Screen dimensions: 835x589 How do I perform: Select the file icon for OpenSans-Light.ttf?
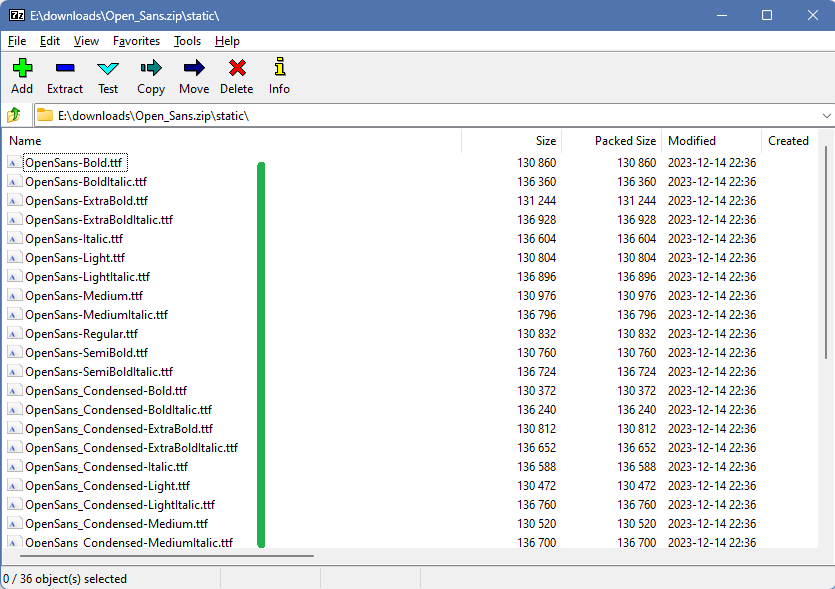tap(14, 258)
